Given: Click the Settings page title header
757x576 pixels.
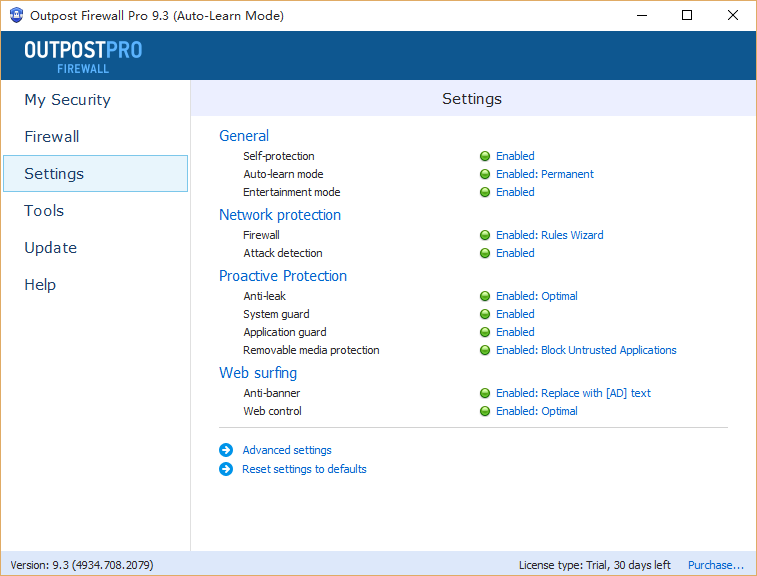Looking at the screenshot, I should tap(472, 98).
